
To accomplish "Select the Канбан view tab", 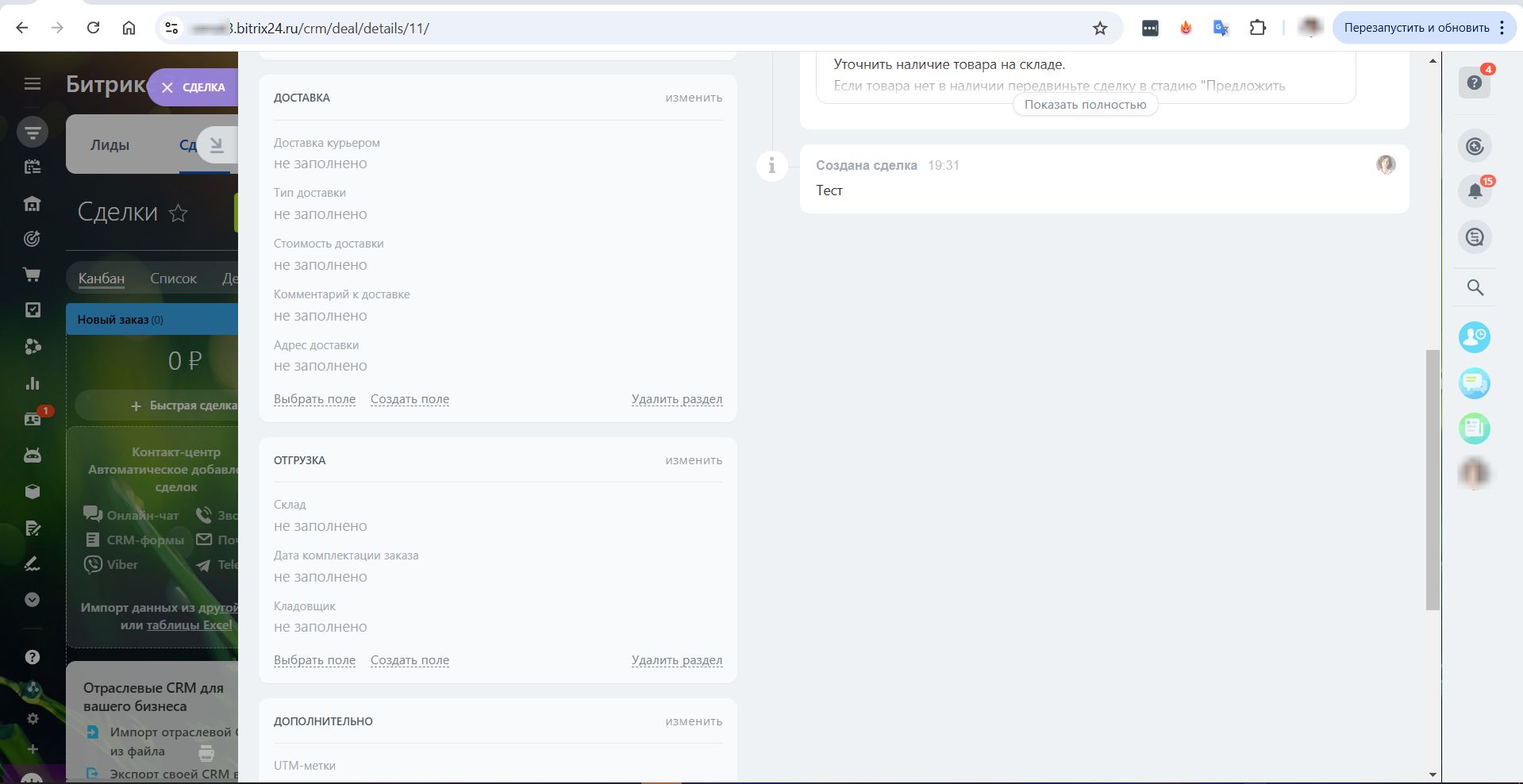I will [x=102, y=279].
